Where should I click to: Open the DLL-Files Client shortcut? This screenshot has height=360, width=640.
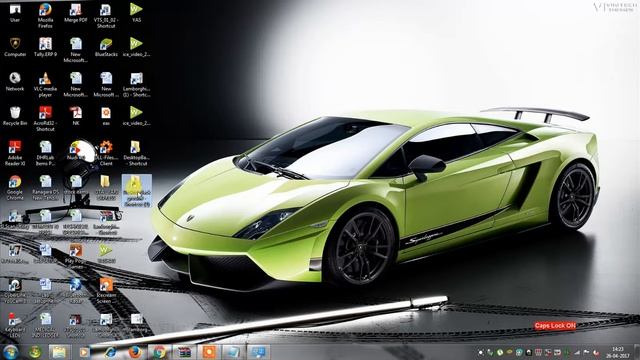point(106,153)
